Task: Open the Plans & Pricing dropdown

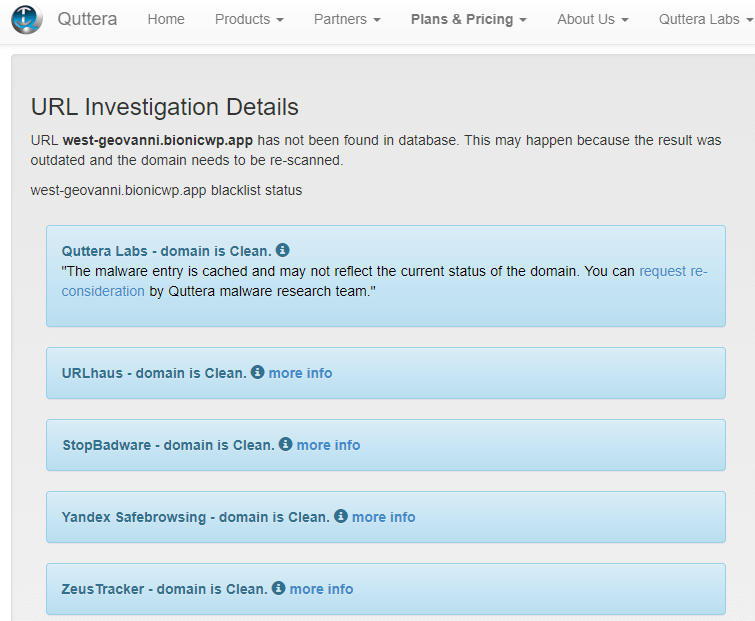Action: click(469, 19)
